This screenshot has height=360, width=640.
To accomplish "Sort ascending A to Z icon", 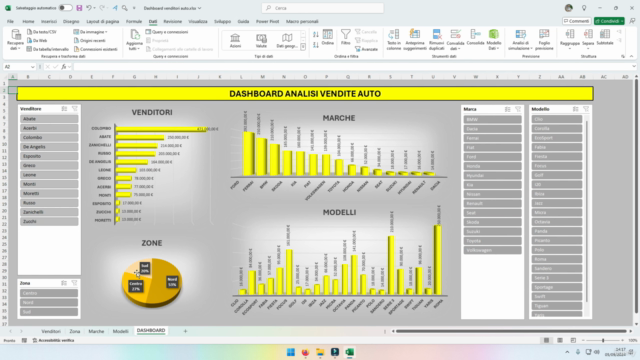I will click(x=316, y=35).
